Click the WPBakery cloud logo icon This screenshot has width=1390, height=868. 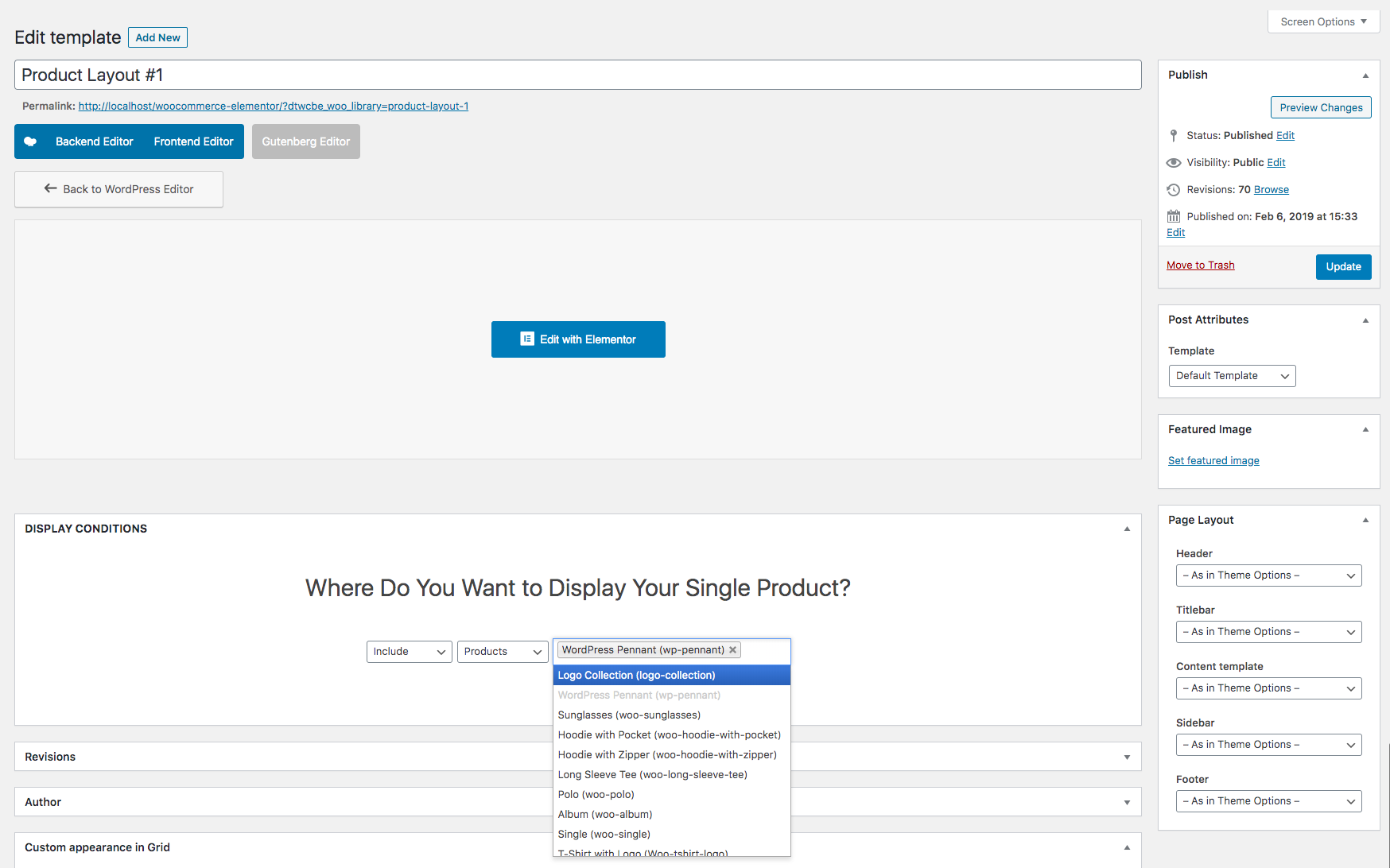[30, 141]
